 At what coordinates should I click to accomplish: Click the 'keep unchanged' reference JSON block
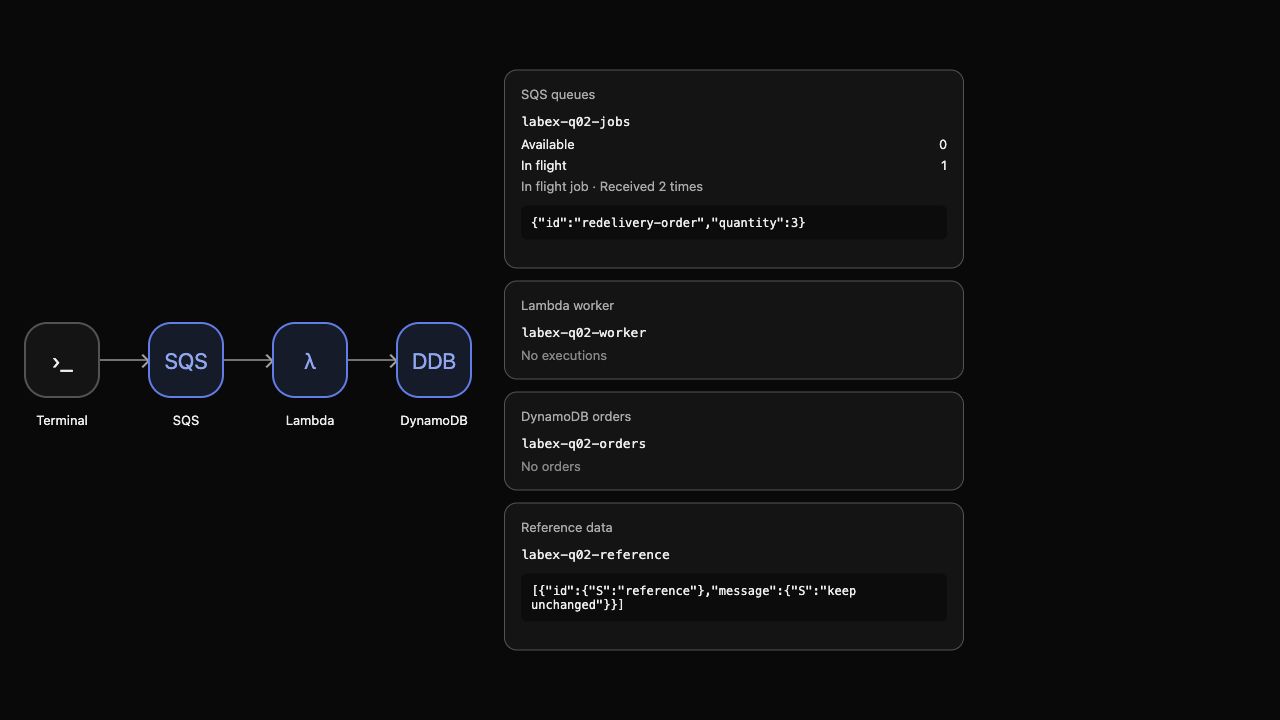click(734, 598)
